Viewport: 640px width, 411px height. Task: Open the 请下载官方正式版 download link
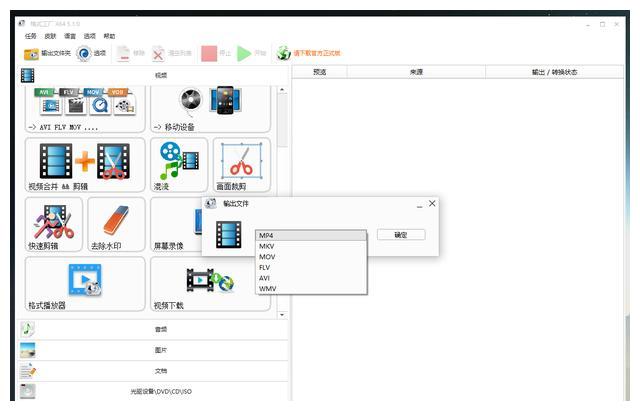coord(309,53)
